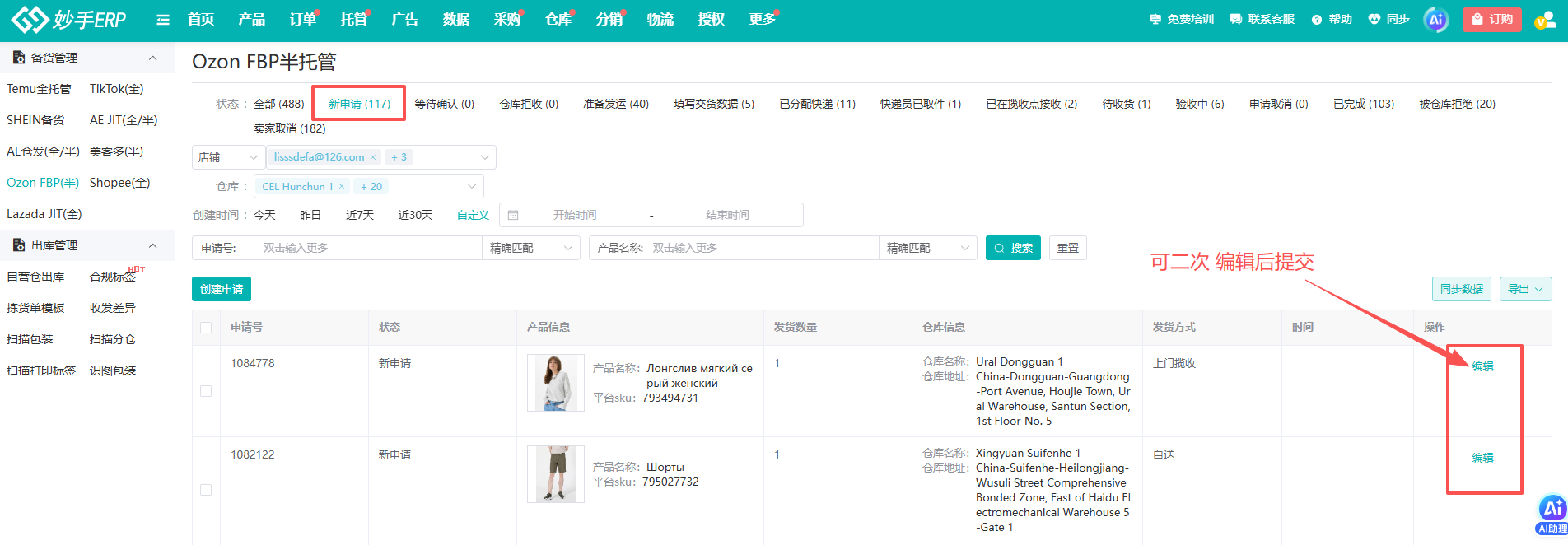
Task: Open 分销 menu in top navigation
Action: point(609,19)
